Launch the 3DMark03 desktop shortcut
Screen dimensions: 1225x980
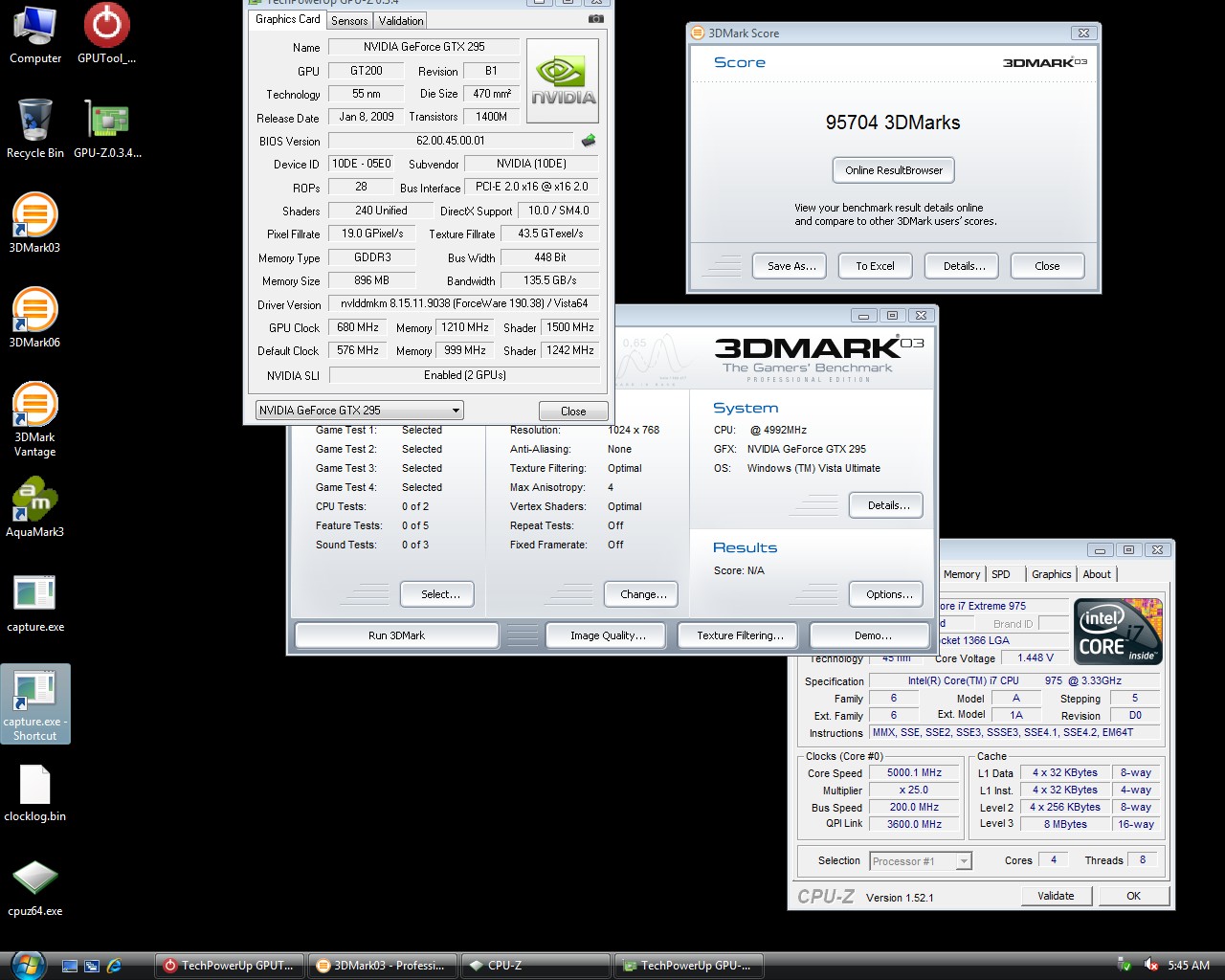(34, 223)
